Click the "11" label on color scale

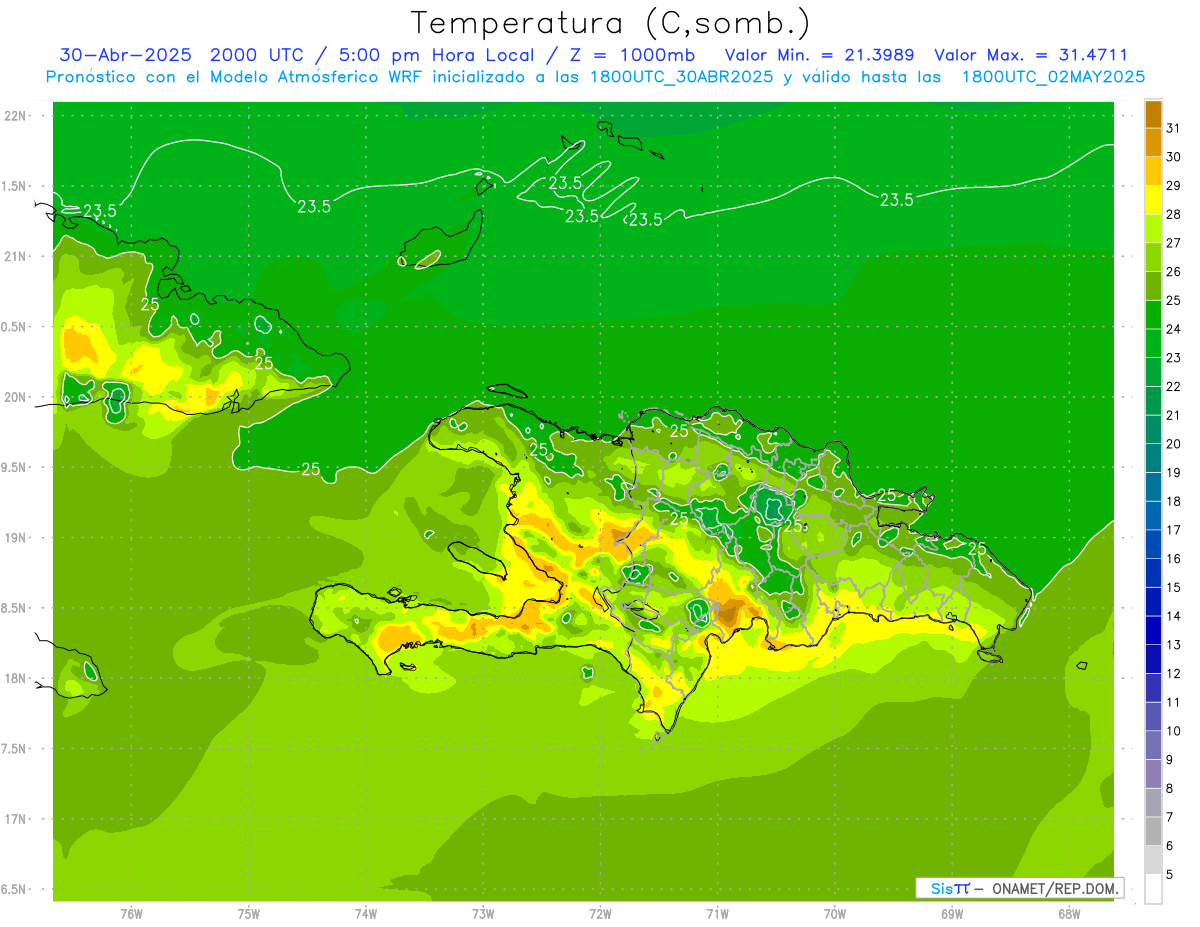(x=1174, y=703)
